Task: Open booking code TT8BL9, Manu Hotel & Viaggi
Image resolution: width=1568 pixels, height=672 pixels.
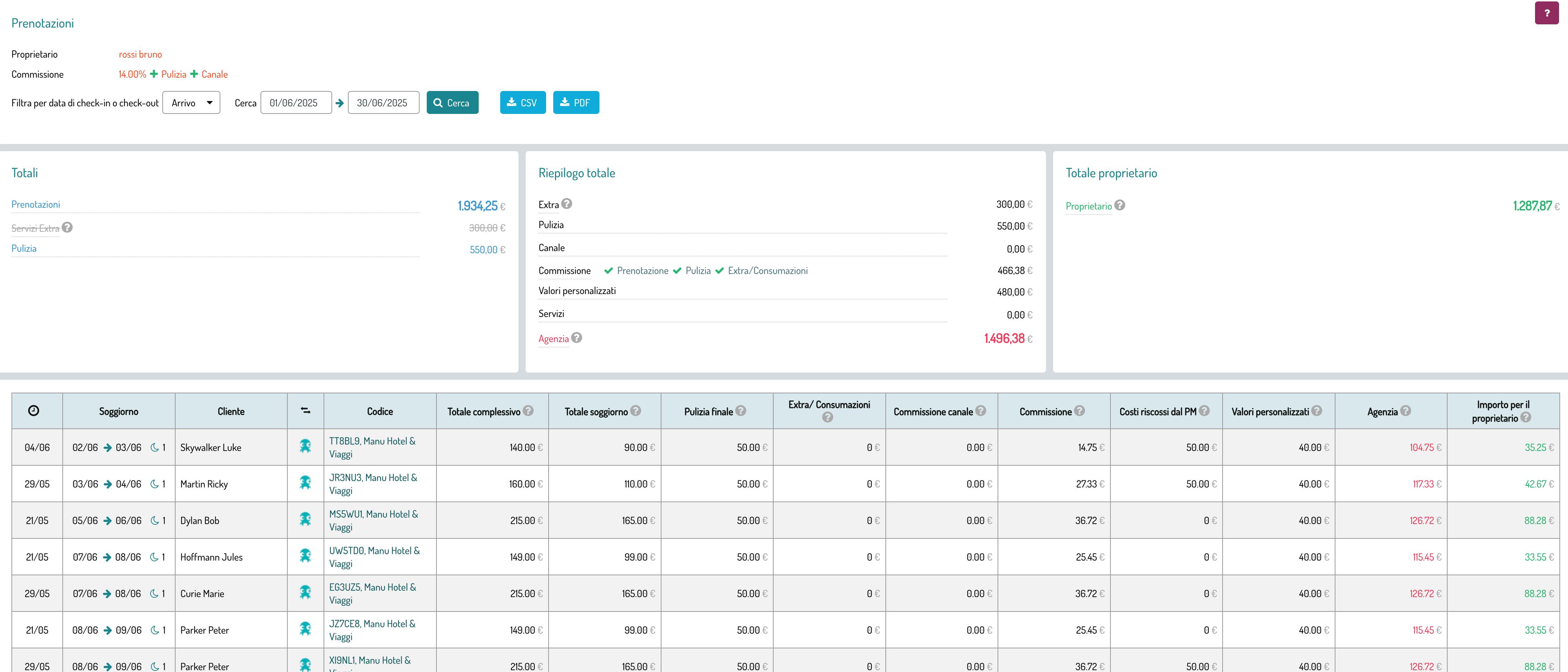Action: coord(373,447)
